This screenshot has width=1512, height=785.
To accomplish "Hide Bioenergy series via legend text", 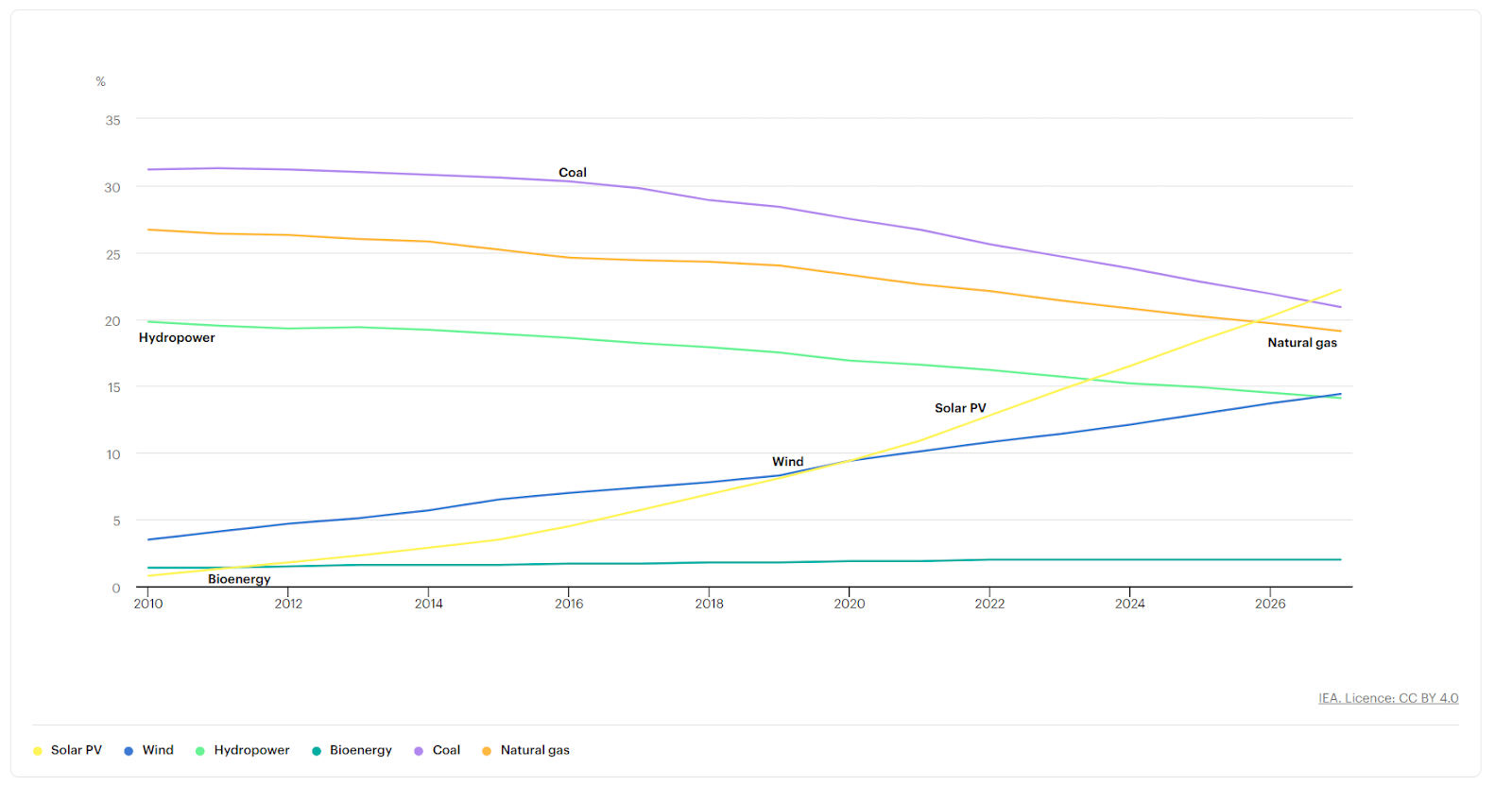I will tap(360, 750).
